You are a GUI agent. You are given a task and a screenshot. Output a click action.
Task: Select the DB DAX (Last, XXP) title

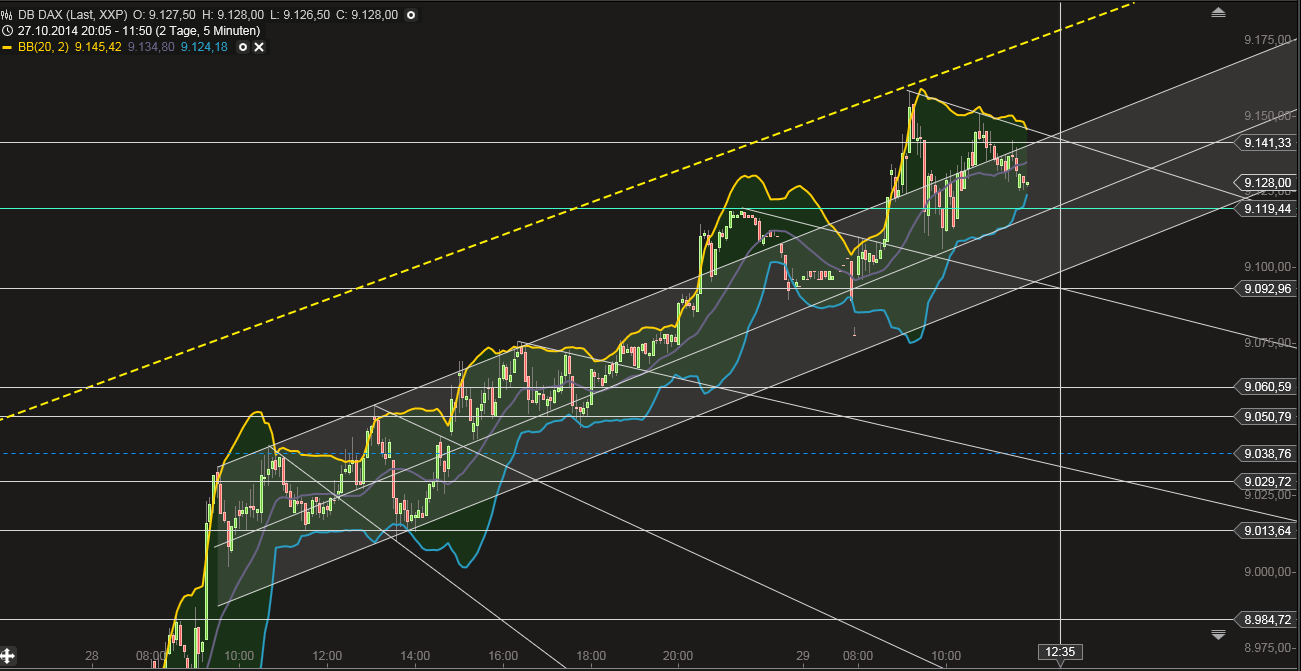[x=72, y=15]
